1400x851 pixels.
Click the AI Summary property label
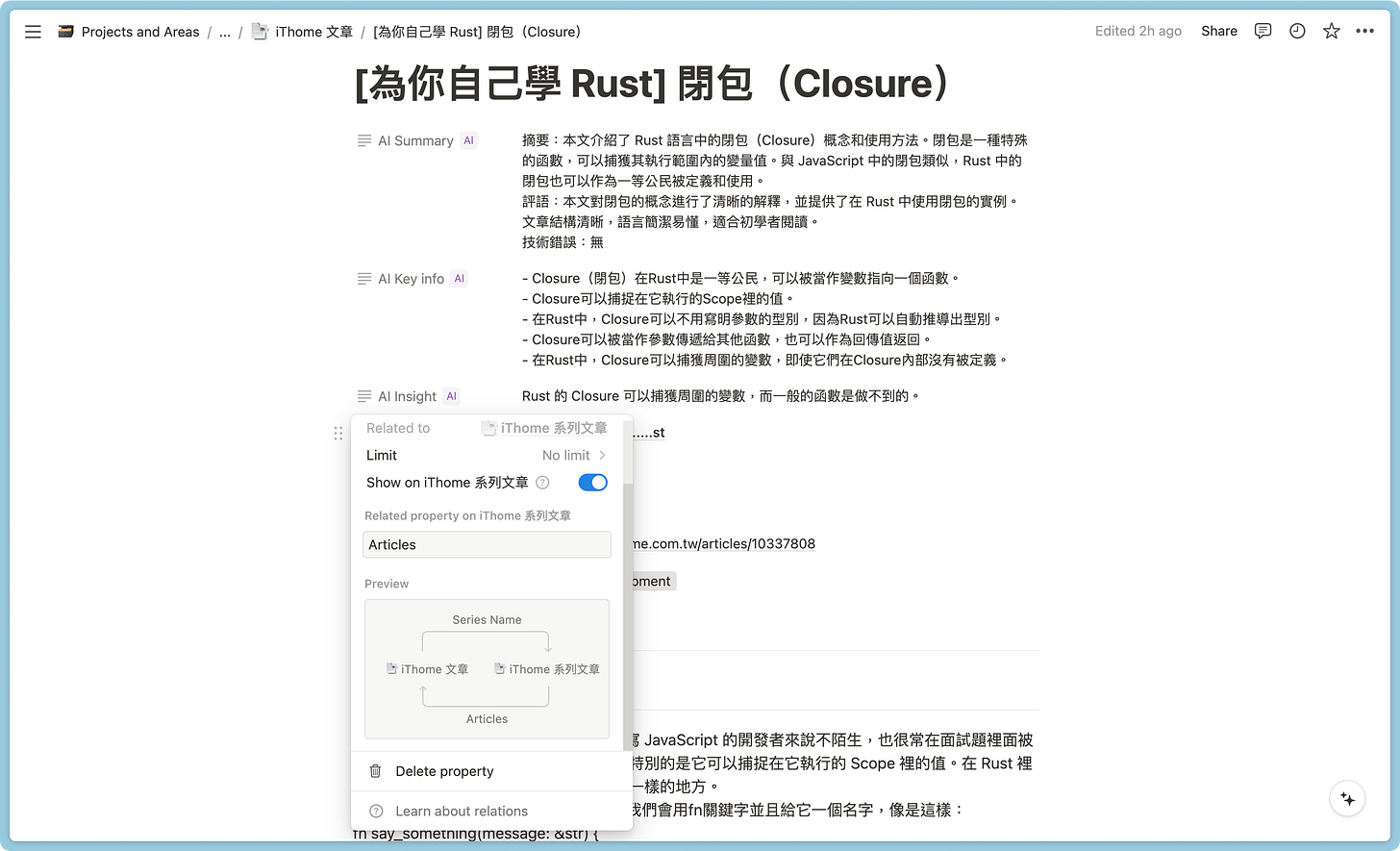click(415, 140)
